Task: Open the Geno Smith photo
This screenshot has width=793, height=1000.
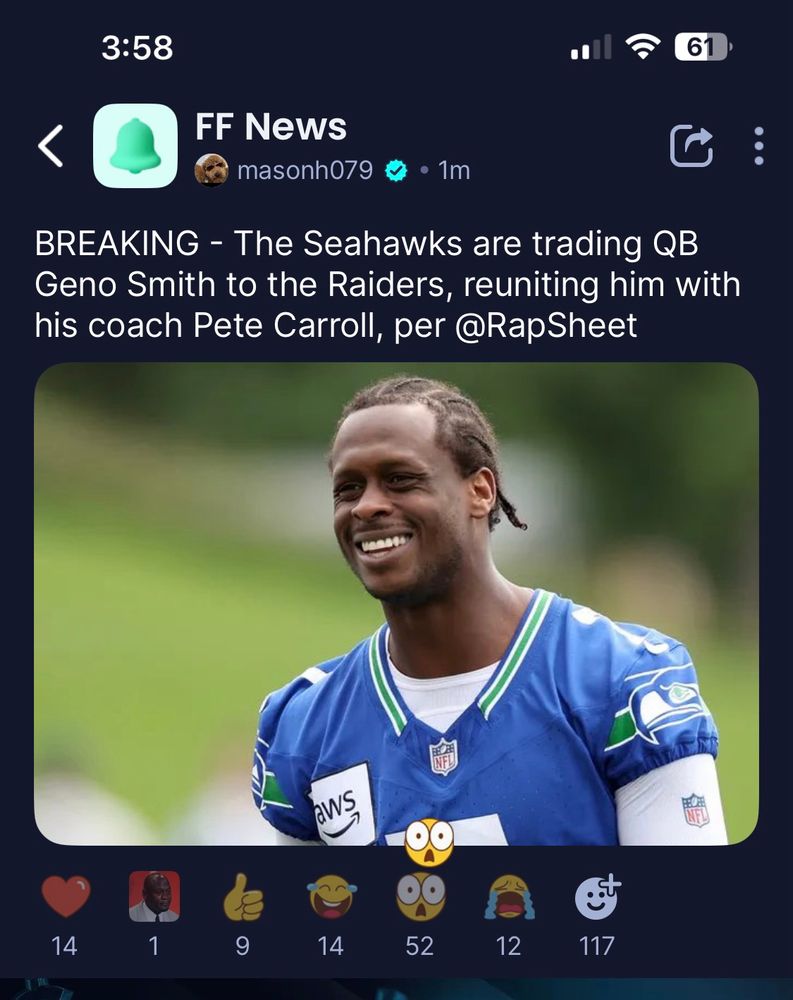Action: click(396, 604)
